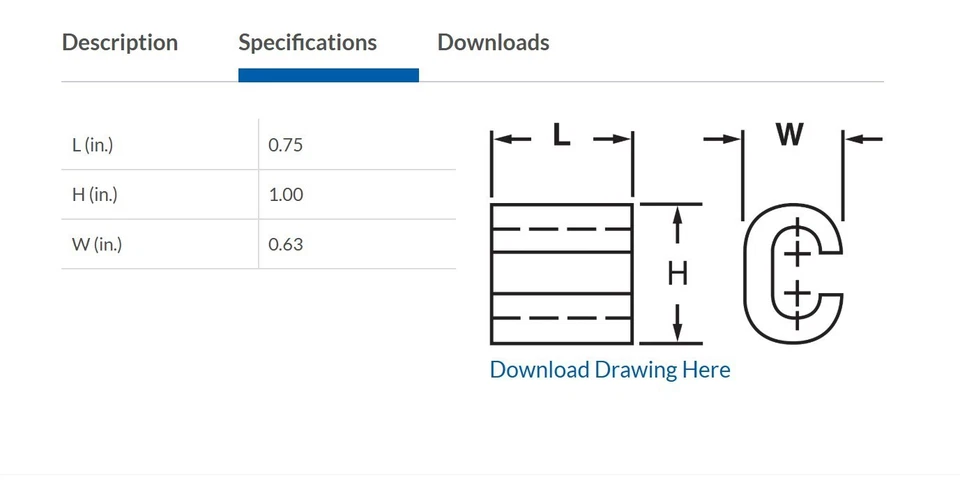
Task: Select the 0.63 width value
Action: pos(286,244)
